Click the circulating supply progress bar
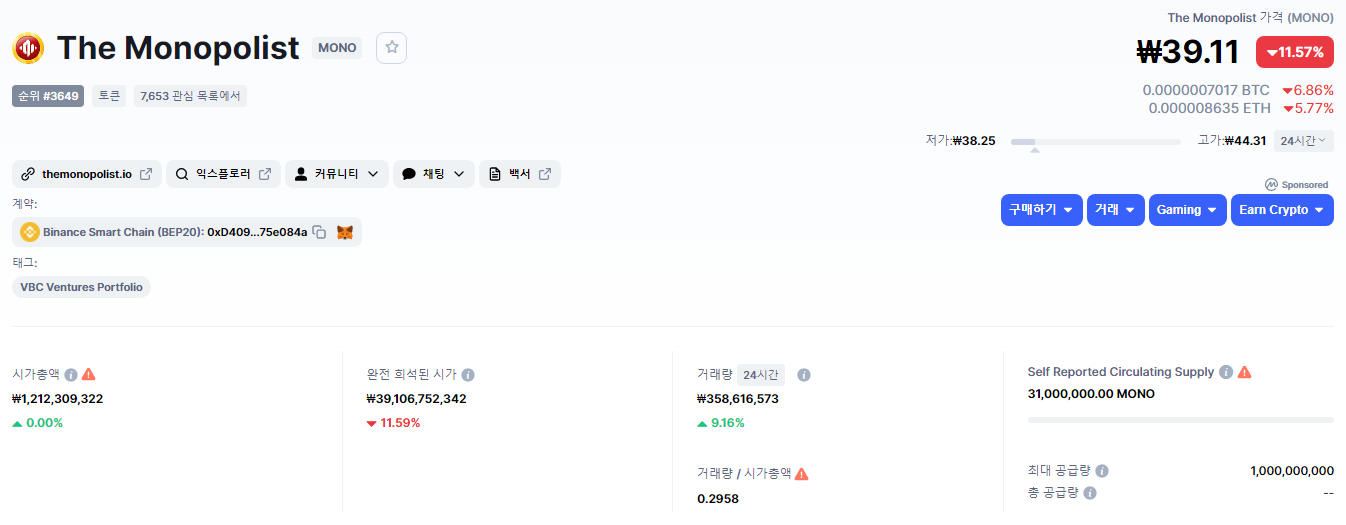Viewport: 1346px width, 525px height. tap(1181, 420)
